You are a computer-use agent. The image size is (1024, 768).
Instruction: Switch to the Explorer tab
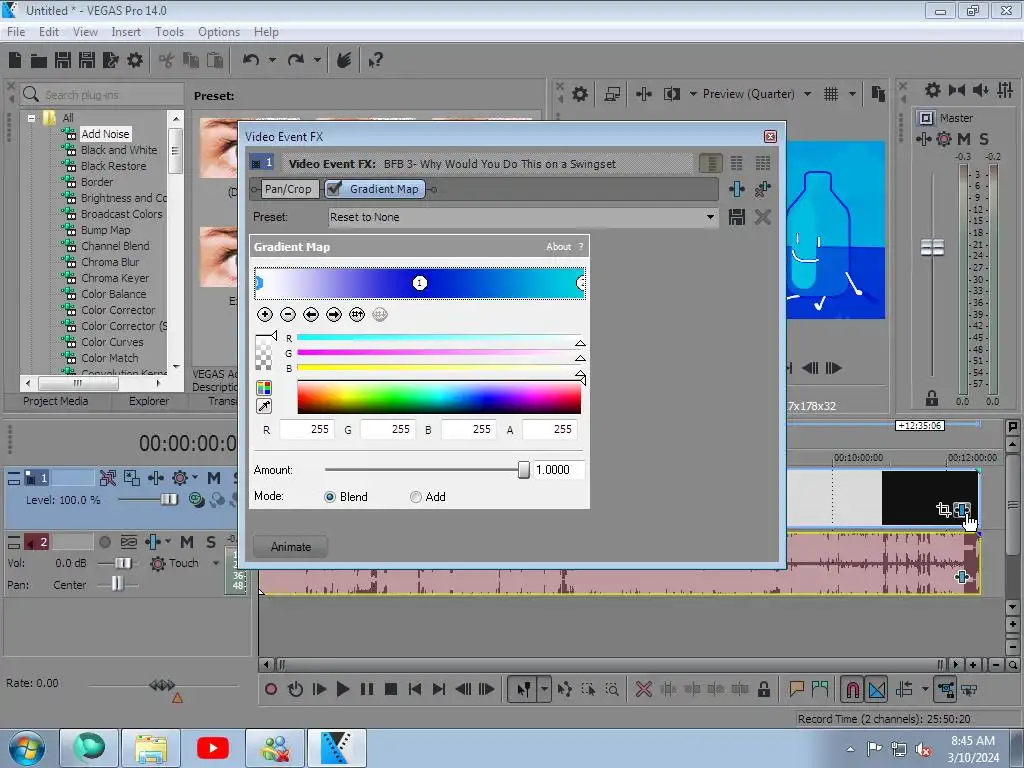[148, 401]
